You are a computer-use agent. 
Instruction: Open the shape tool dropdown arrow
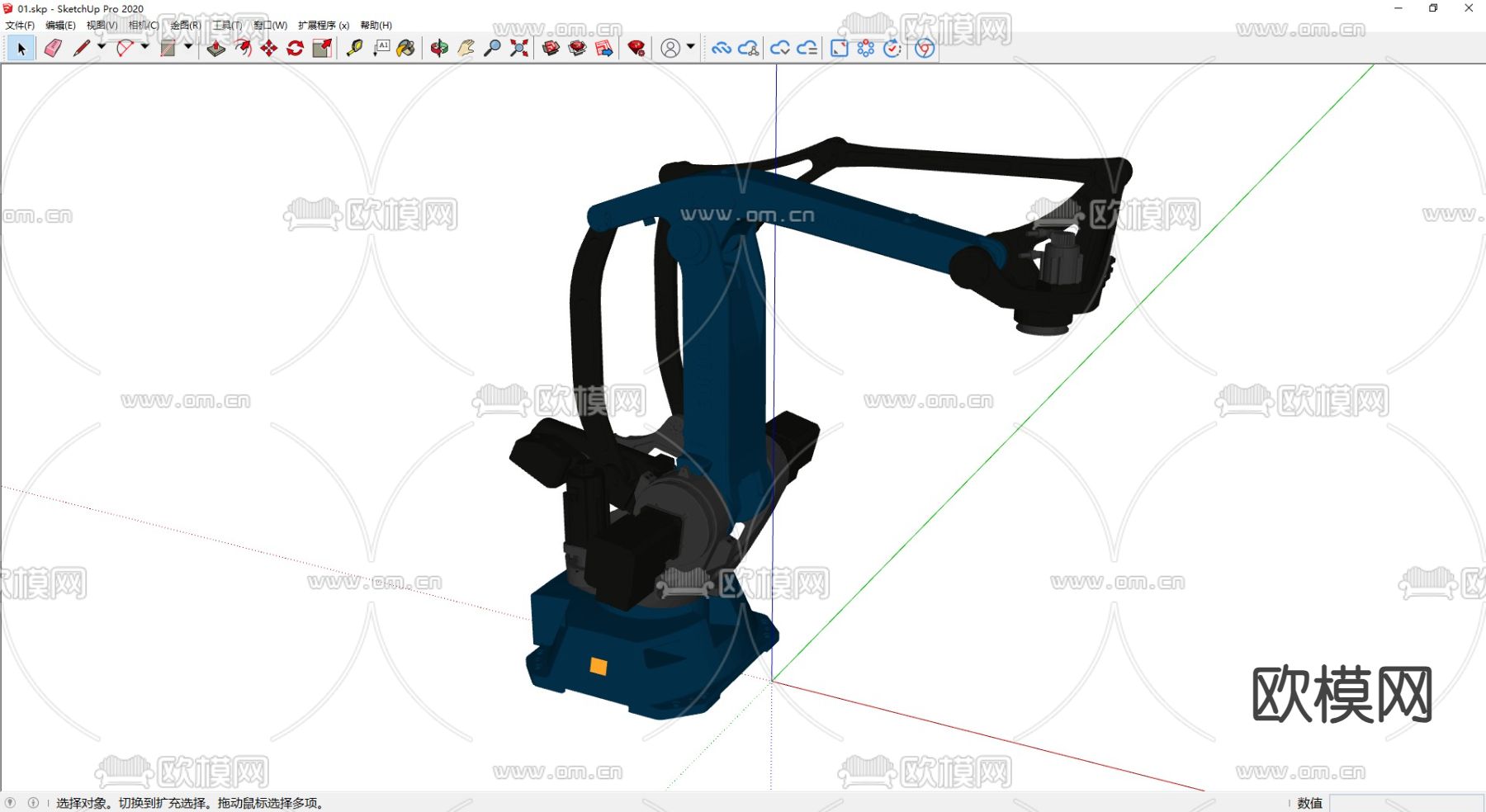(x=188, y=47)
